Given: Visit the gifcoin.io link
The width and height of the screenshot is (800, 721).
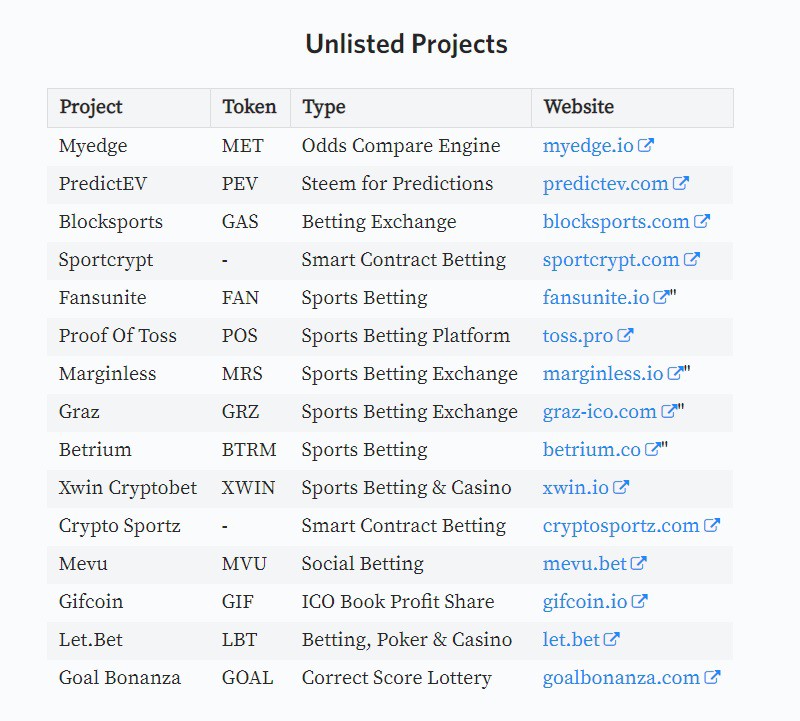Looking at the screenshot, I should (x=585, y=601).
